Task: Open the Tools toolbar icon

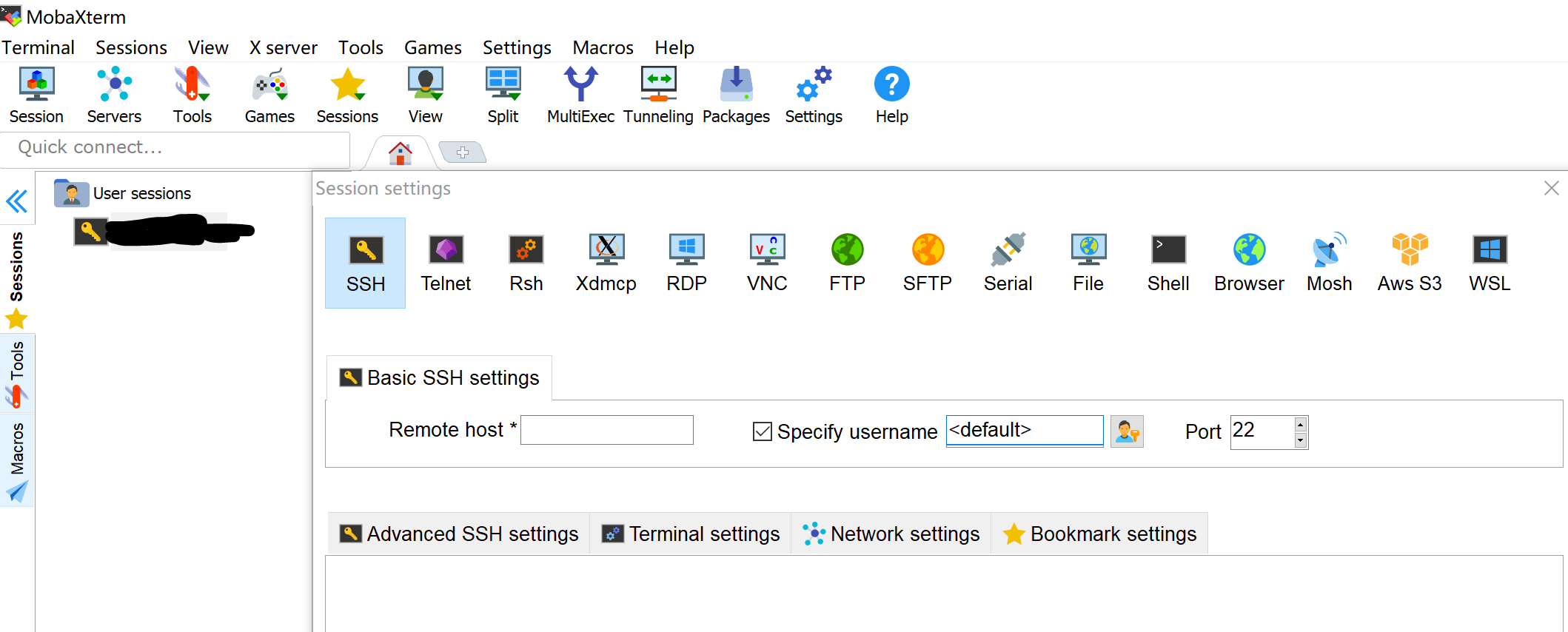Action: coord(192,95)
